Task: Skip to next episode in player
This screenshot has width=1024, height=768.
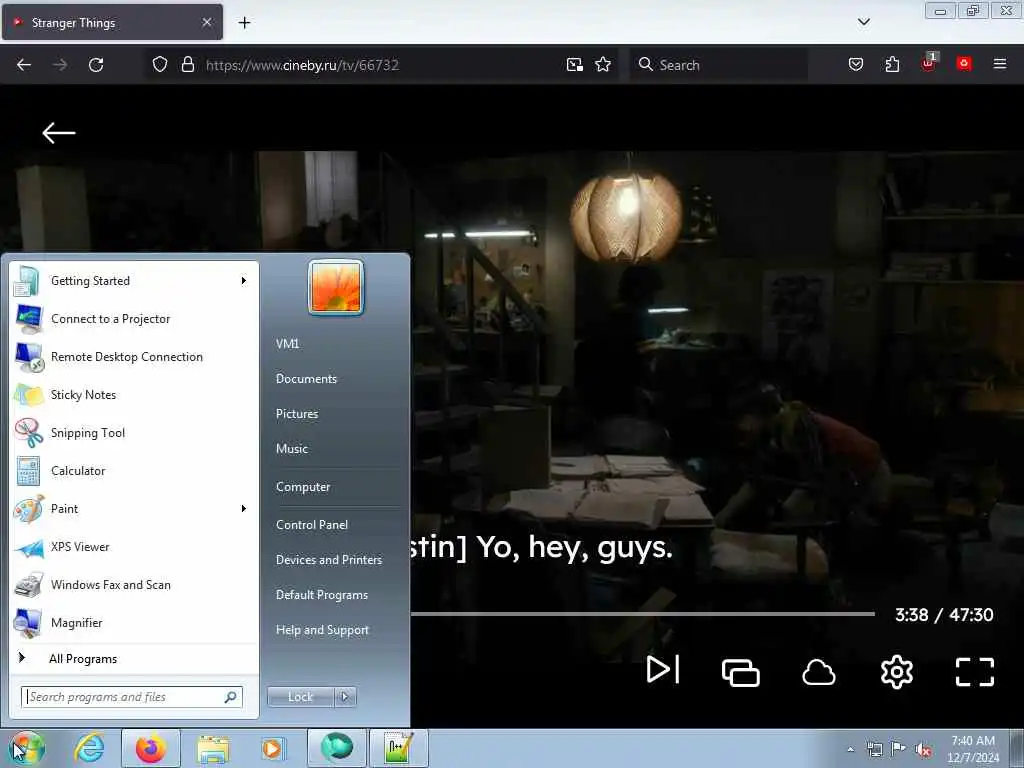Action: 663,669
